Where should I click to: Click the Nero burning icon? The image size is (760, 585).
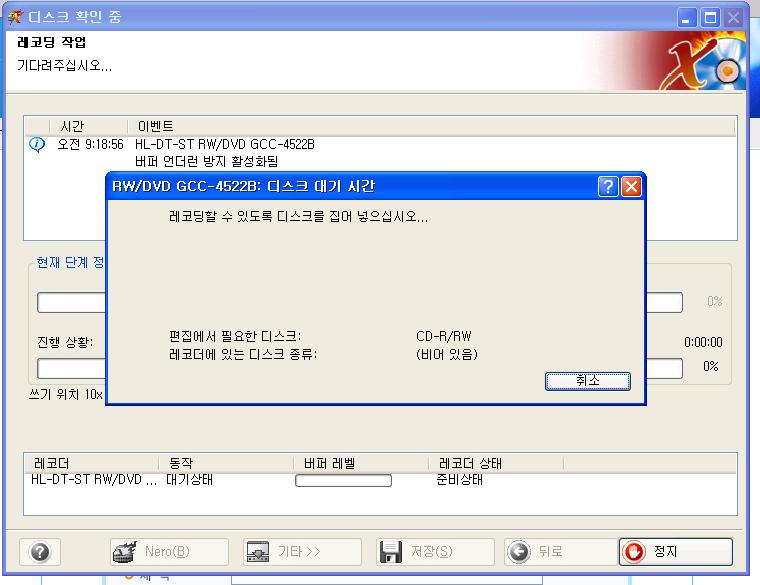point(125,552)
